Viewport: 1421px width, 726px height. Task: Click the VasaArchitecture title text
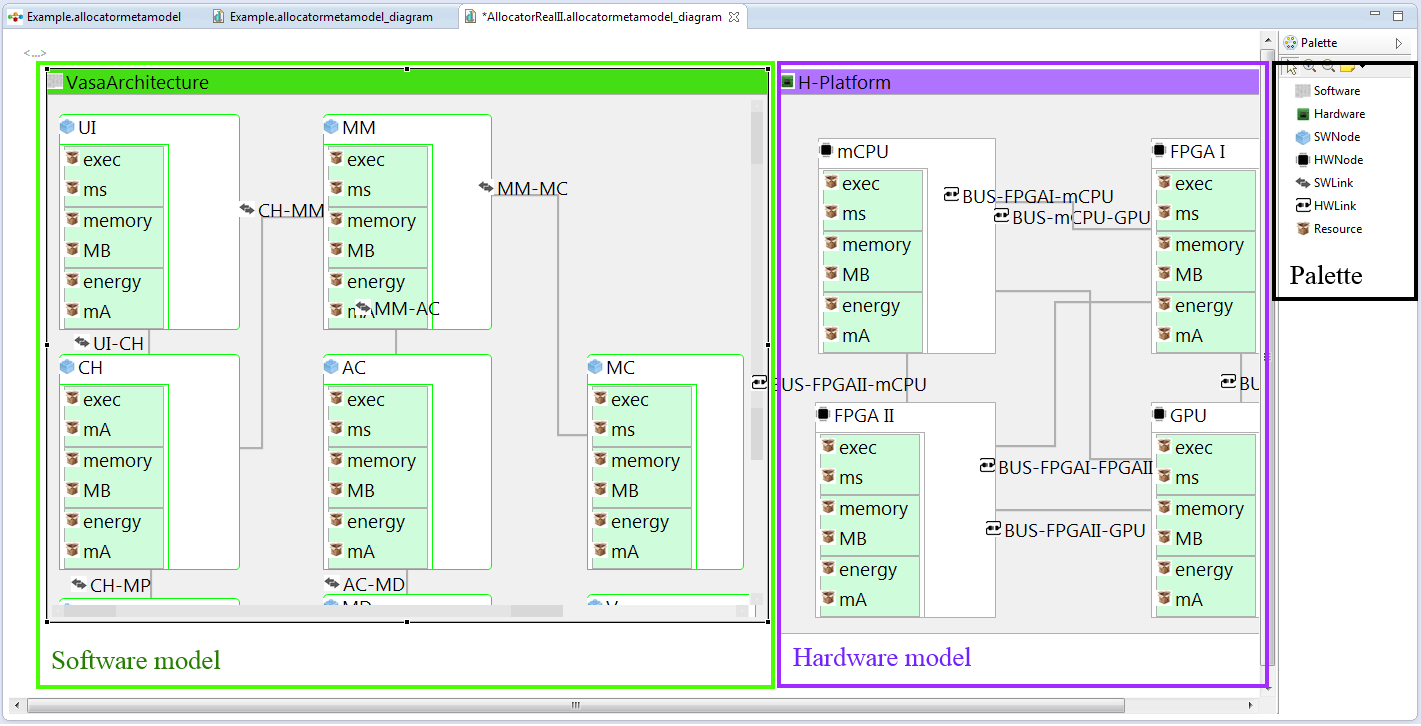click(137, 82)
